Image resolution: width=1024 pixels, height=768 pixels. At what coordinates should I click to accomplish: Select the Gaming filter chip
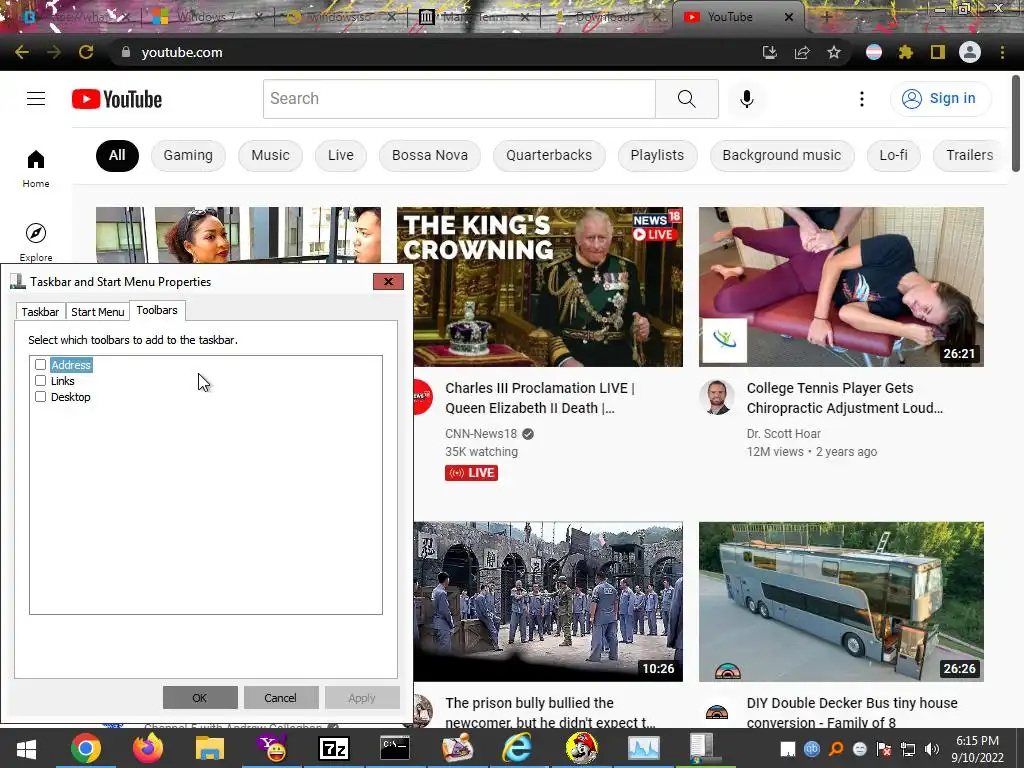click(x=188, y=155)
